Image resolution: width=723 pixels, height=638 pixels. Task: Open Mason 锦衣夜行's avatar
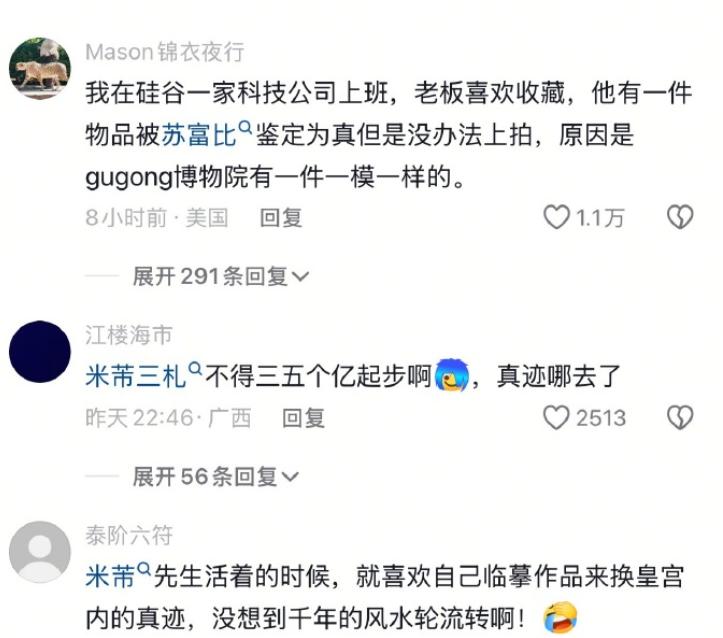coord(40,68)
